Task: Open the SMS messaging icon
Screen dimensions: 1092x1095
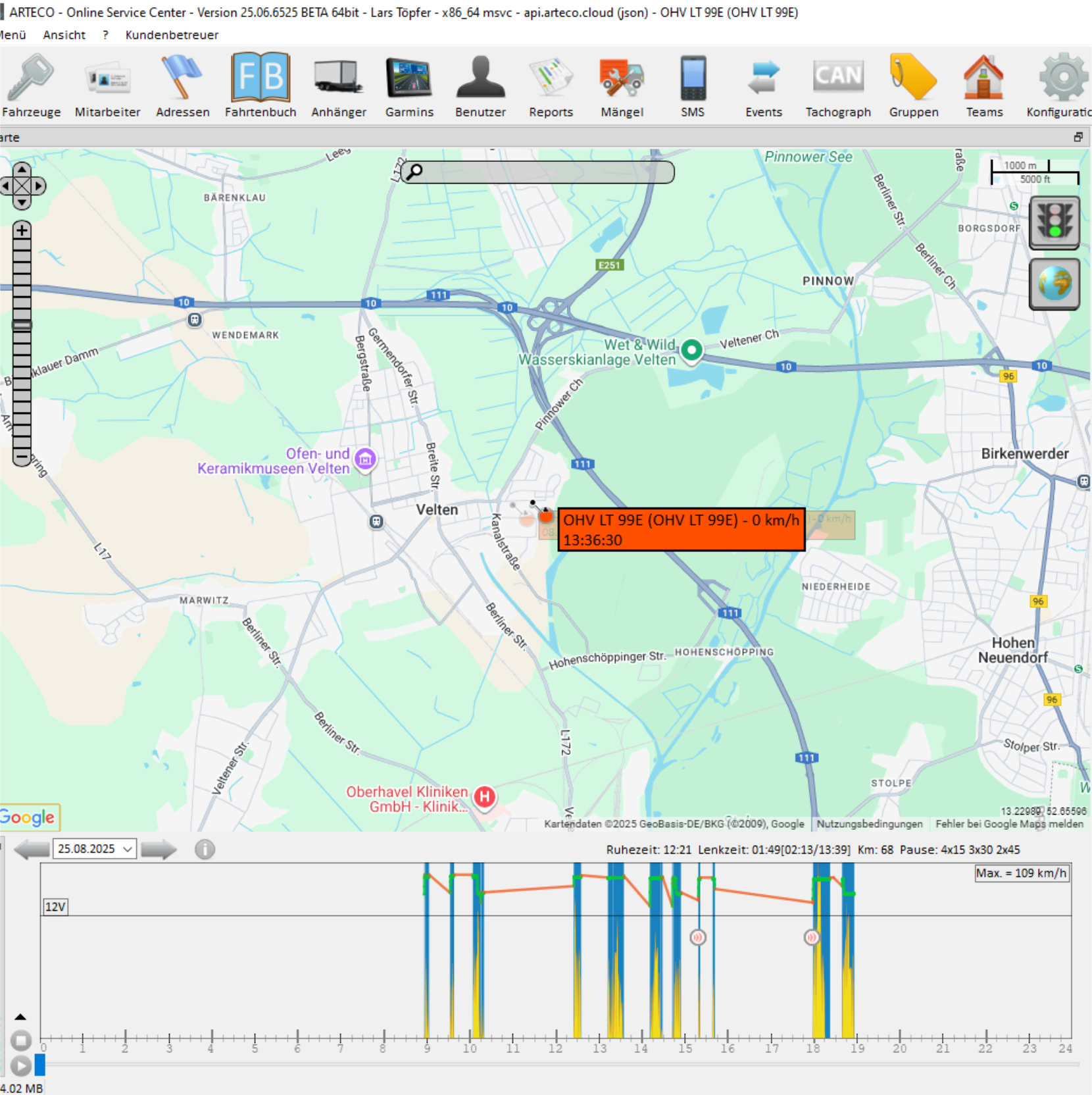Action: pyautogui.click(x=692, y=82)
